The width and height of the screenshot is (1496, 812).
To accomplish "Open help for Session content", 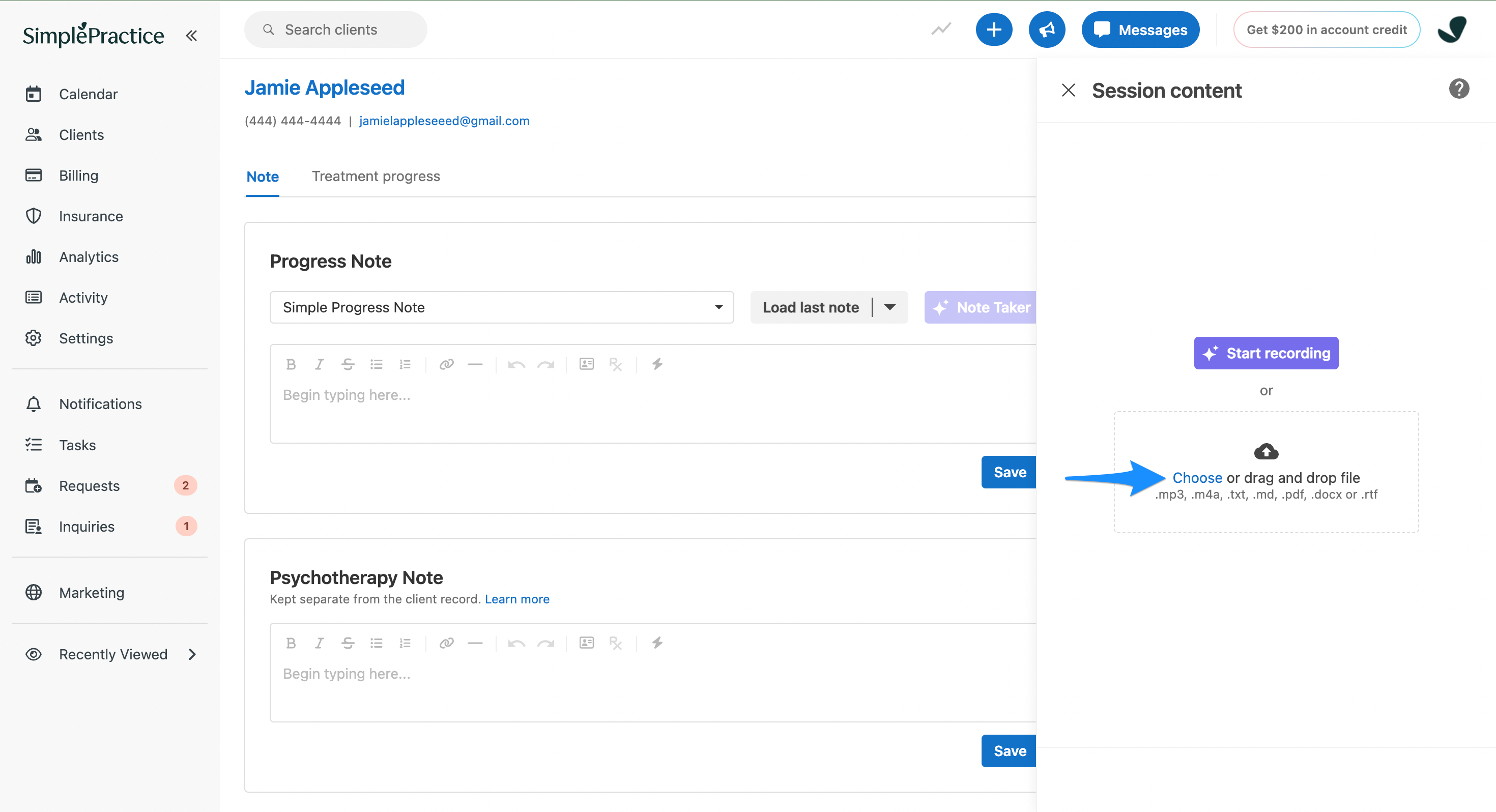I will (1459, 89).
